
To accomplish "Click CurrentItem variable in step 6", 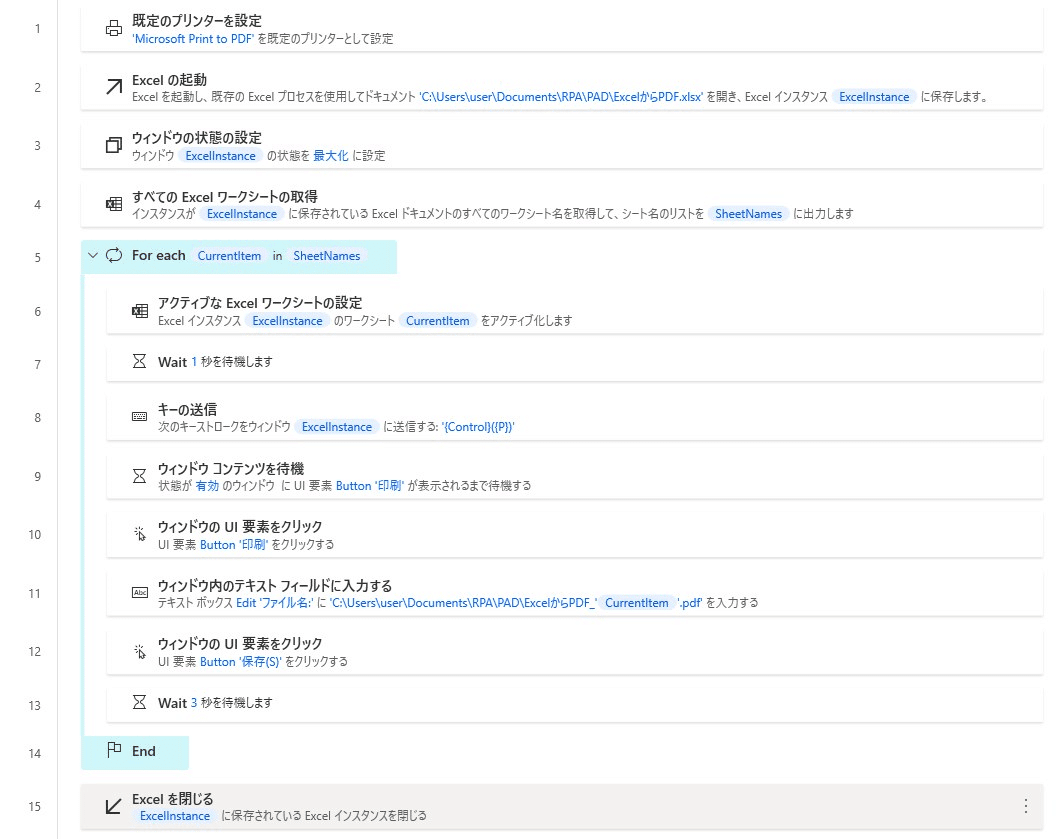I will [438, 321].
